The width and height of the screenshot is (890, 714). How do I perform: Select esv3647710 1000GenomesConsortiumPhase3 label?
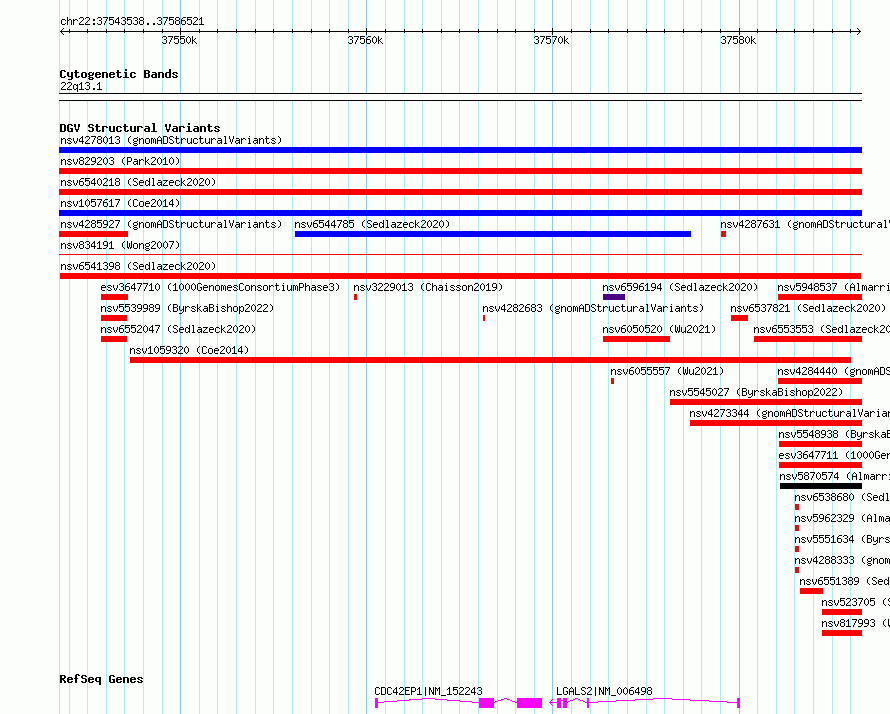[x=220, y=287]
